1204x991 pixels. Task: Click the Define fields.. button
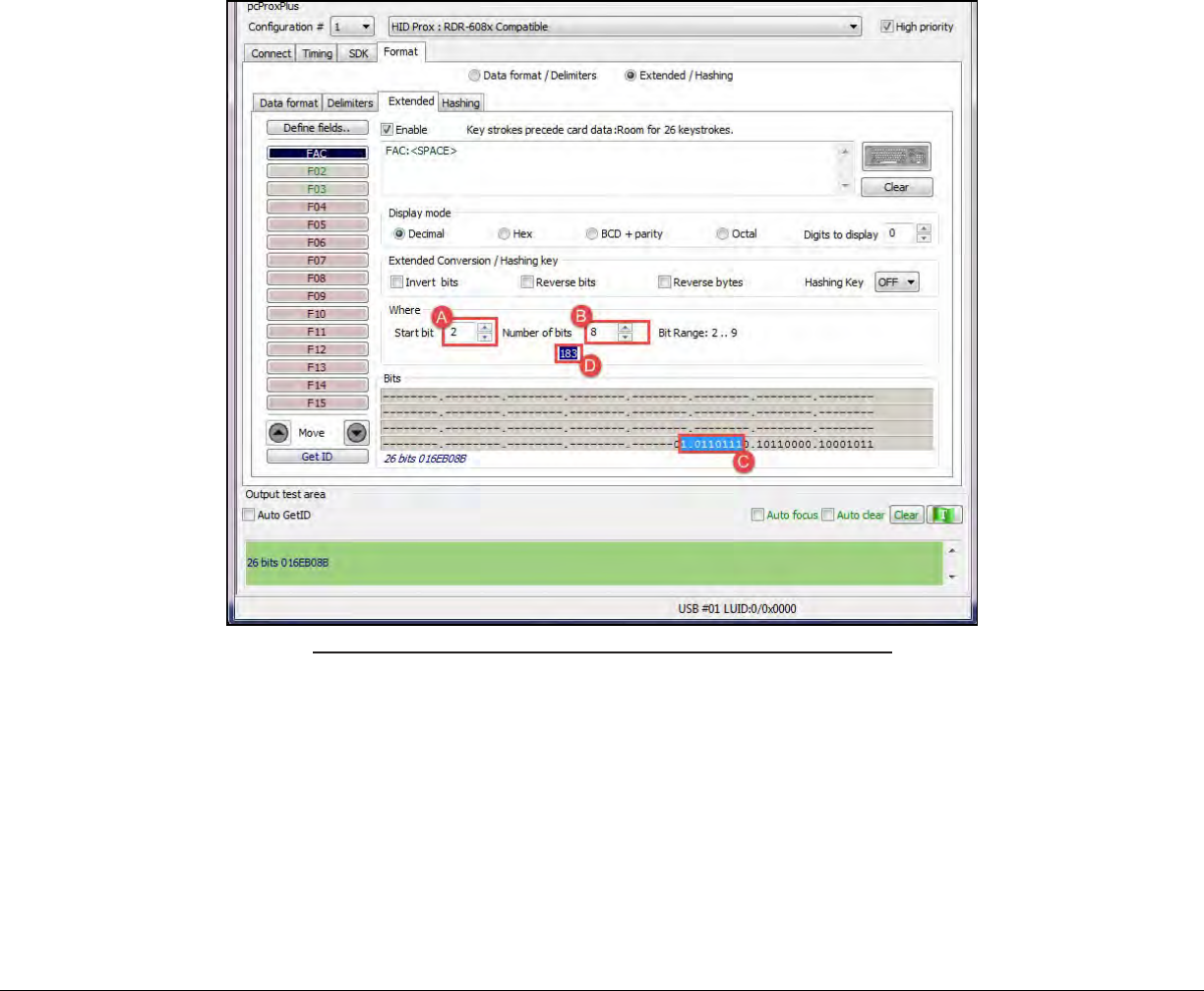[318, 128]
